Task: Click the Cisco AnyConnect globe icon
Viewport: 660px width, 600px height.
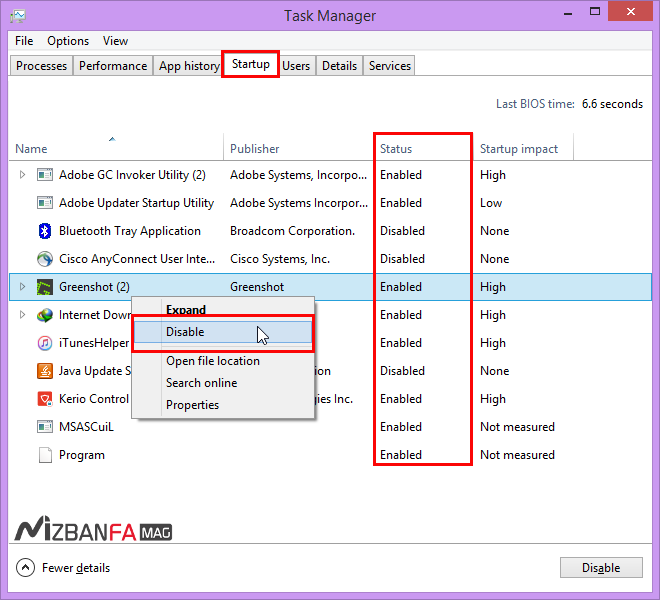Action: point(44,259)
